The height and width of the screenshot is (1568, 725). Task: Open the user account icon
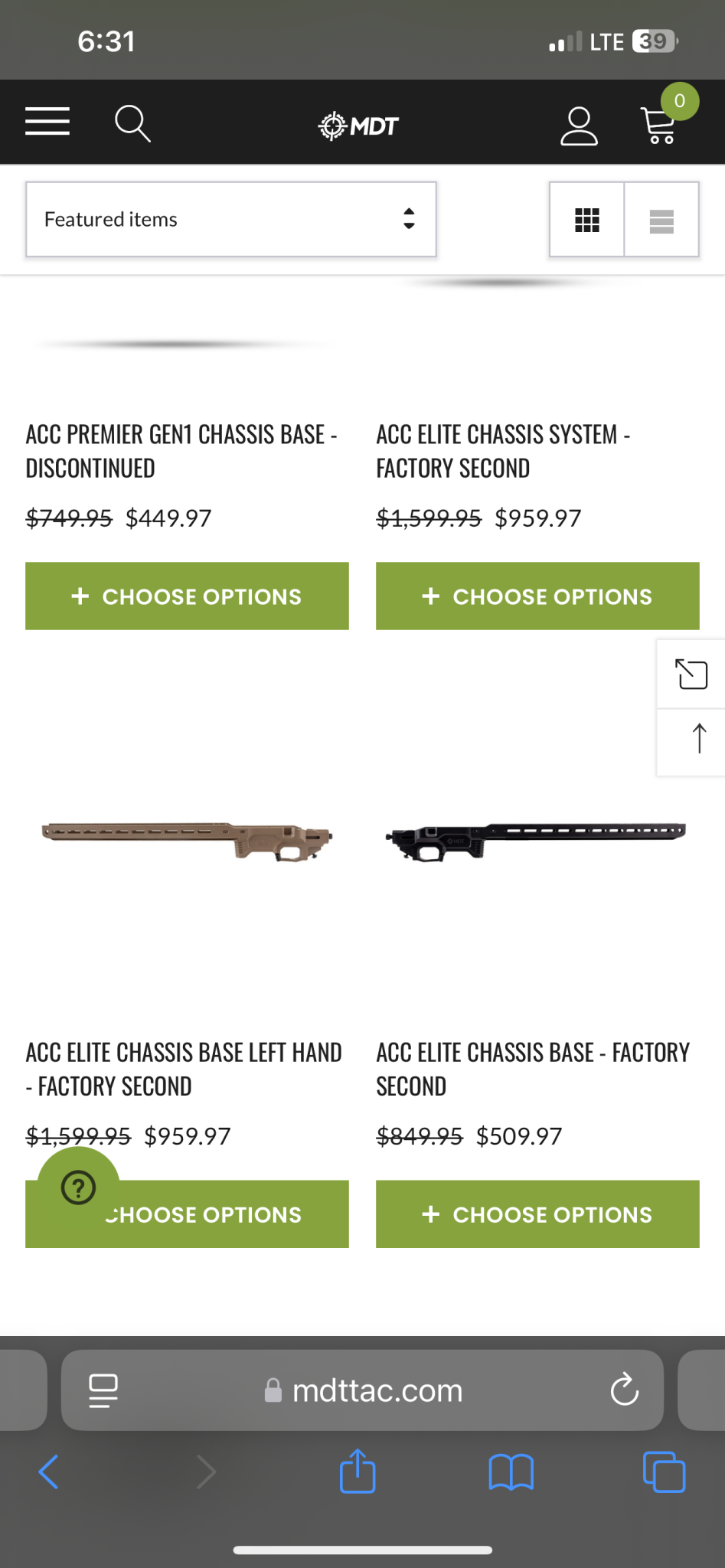(x=579, y=126)
